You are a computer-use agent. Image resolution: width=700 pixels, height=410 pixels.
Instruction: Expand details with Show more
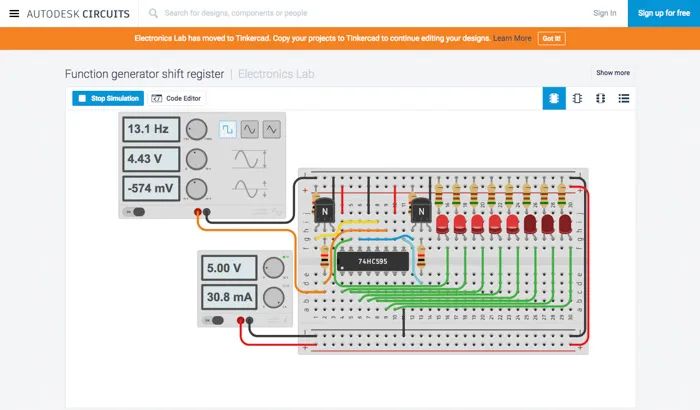coord(613,73)
